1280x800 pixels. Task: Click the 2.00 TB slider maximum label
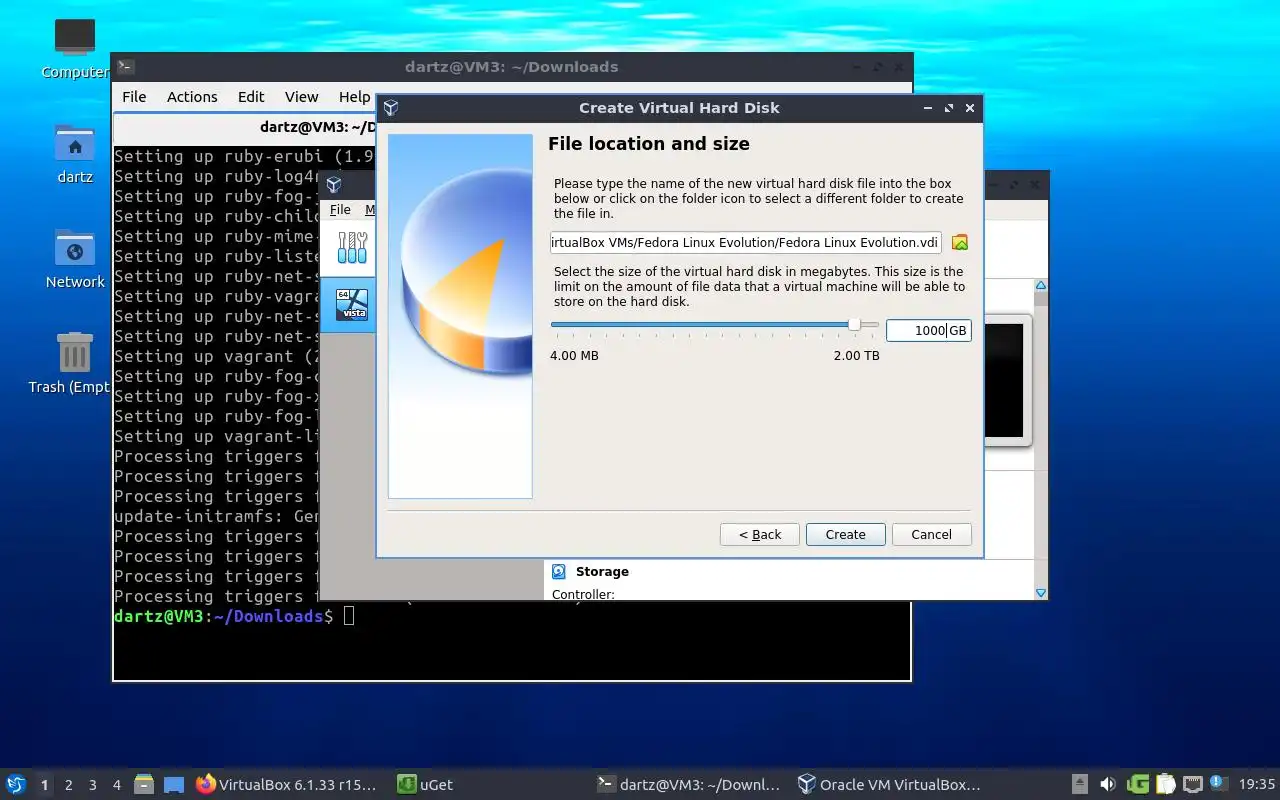tap(857, 356)
